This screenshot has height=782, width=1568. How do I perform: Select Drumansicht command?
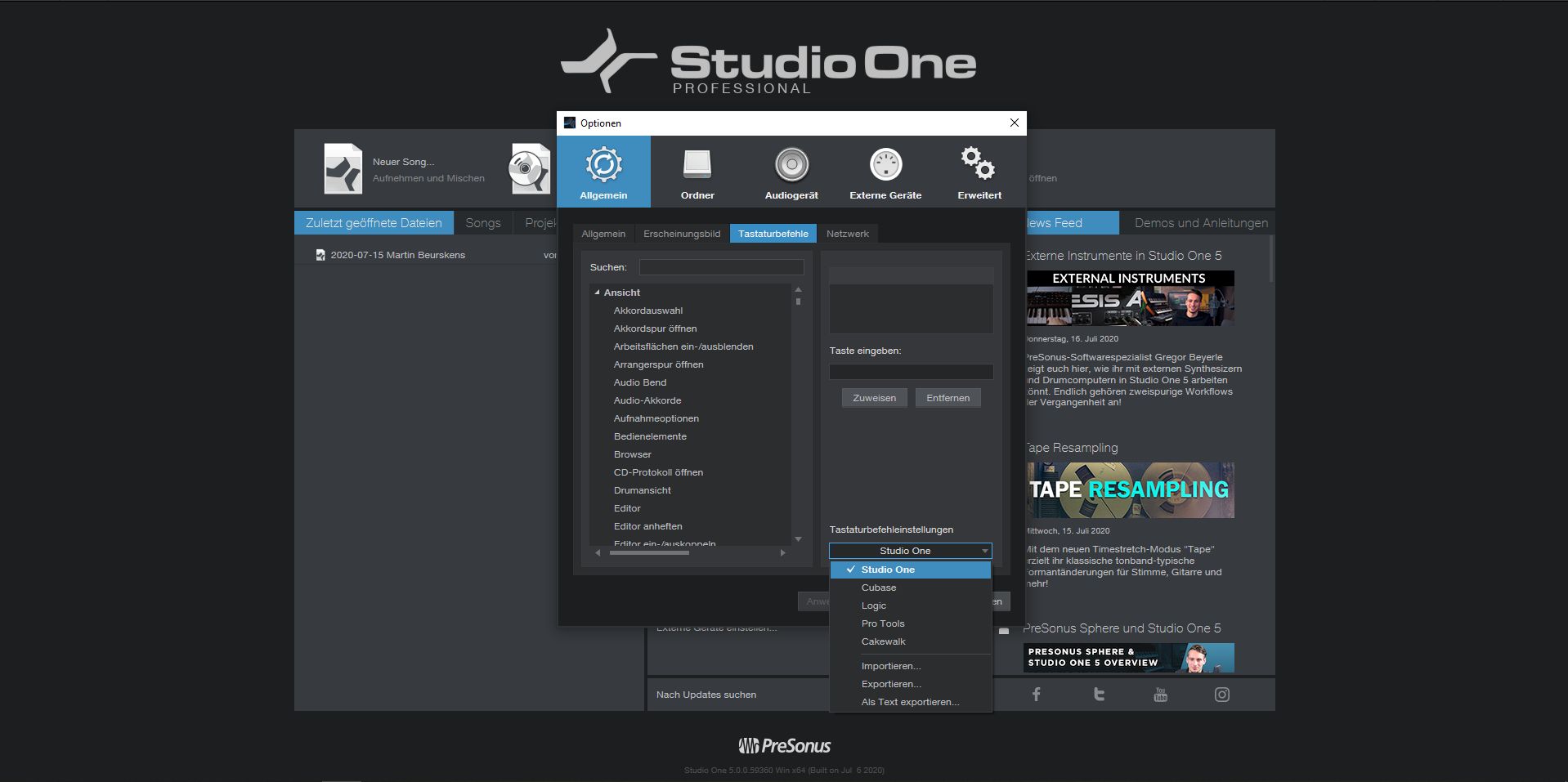pos(643,490)
